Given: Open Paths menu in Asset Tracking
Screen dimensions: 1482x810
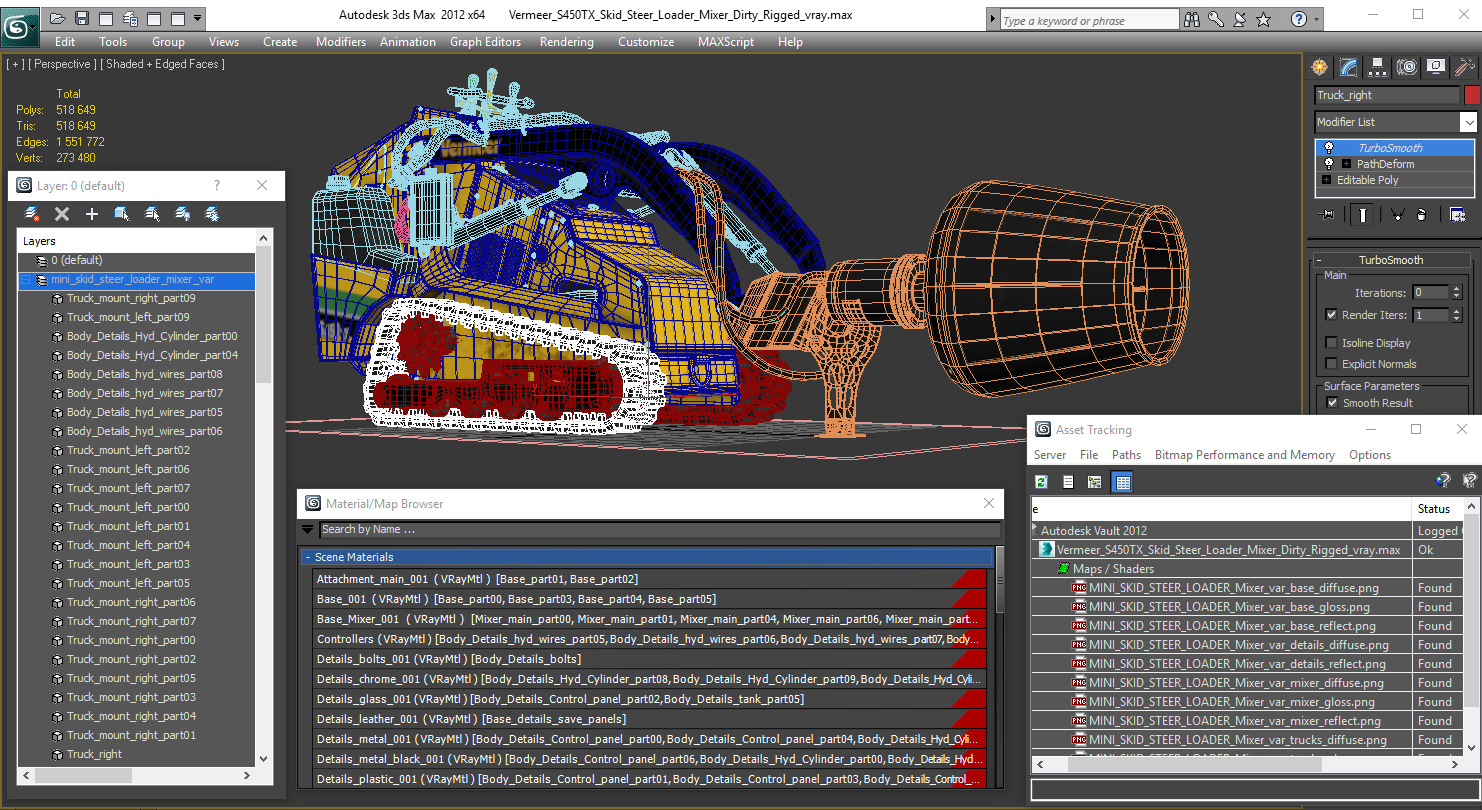Looking at the screenshot, I should [x=1126, y=455].
